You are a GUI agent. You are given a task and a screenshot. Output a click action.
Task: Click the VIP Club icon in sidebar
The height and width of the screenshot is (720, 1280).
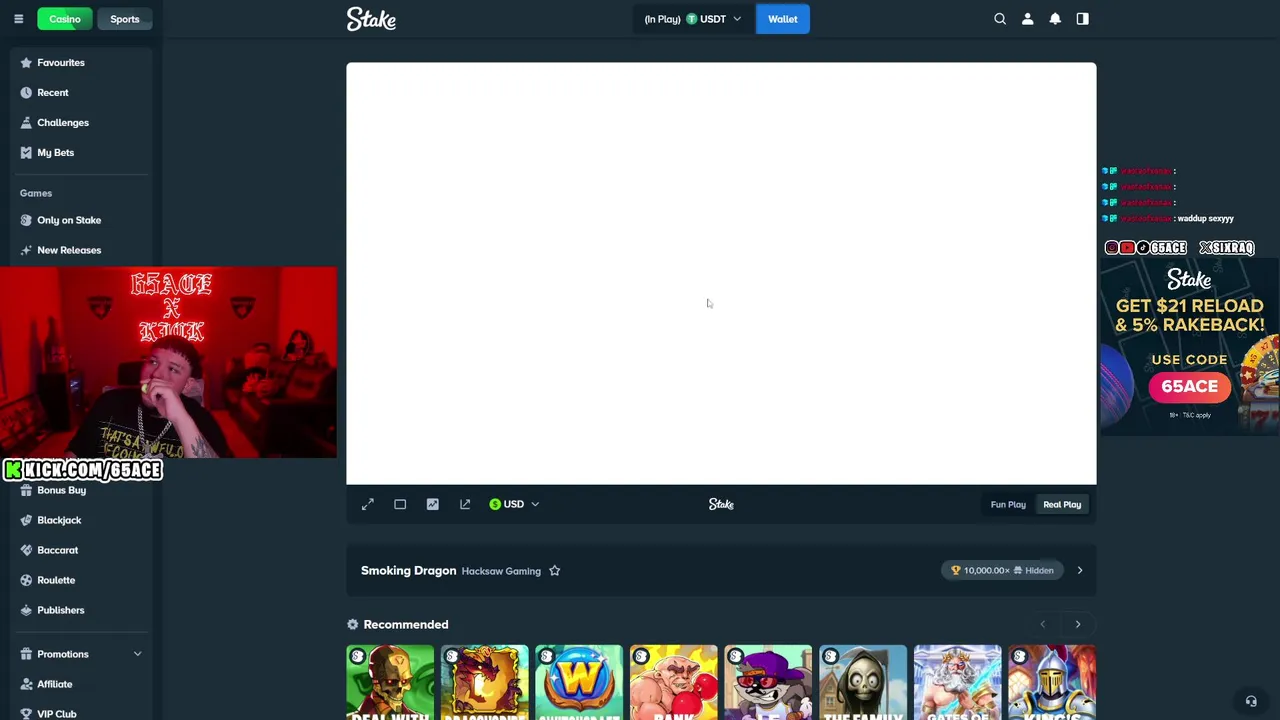26,713
